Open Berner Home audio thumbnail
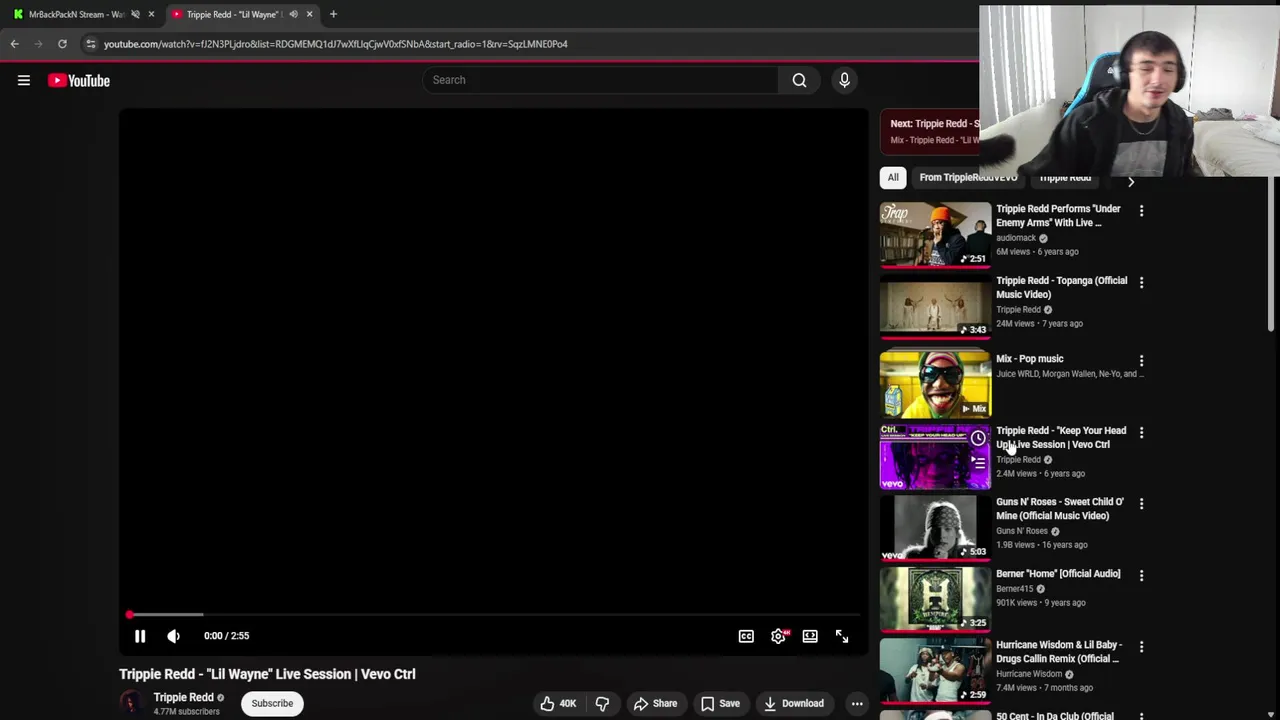Viewport: 1280px width, 720px height. click(935, 599)
